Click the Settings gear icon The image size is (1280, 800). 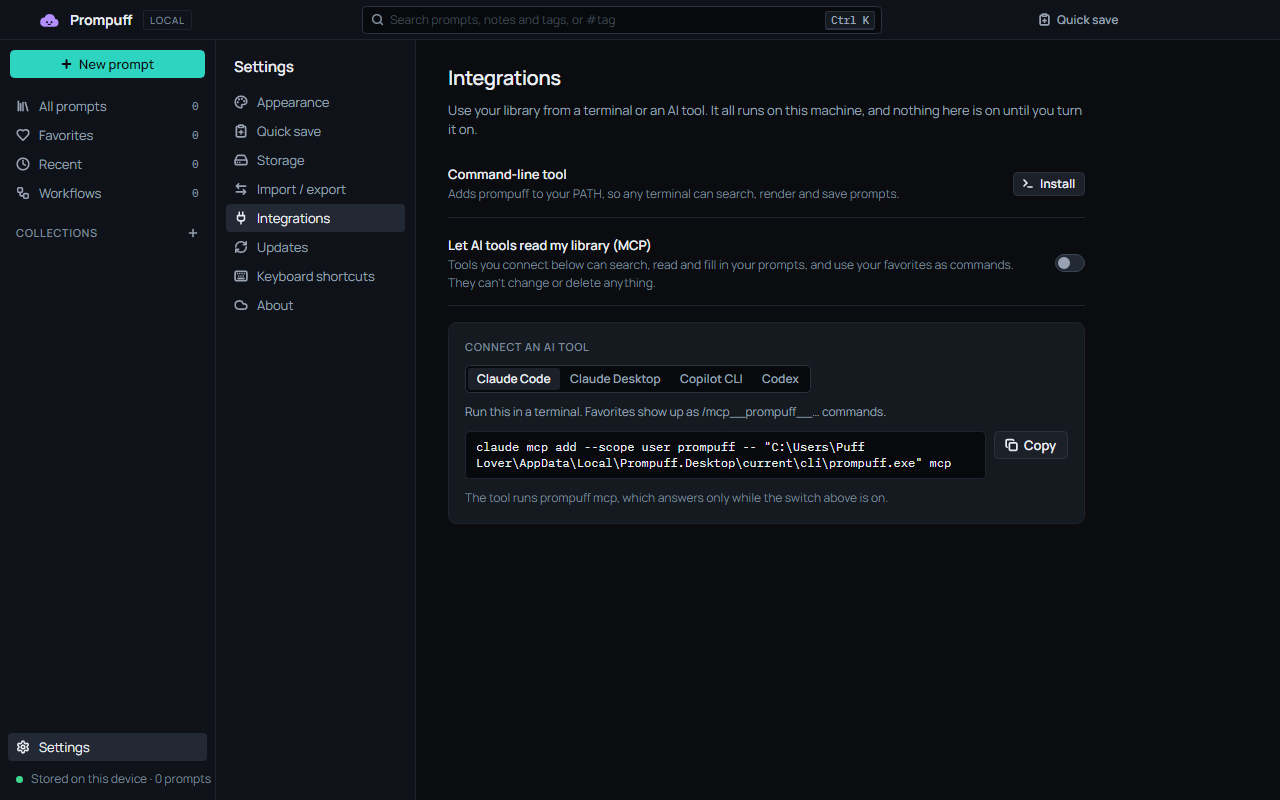coord(23,747)
